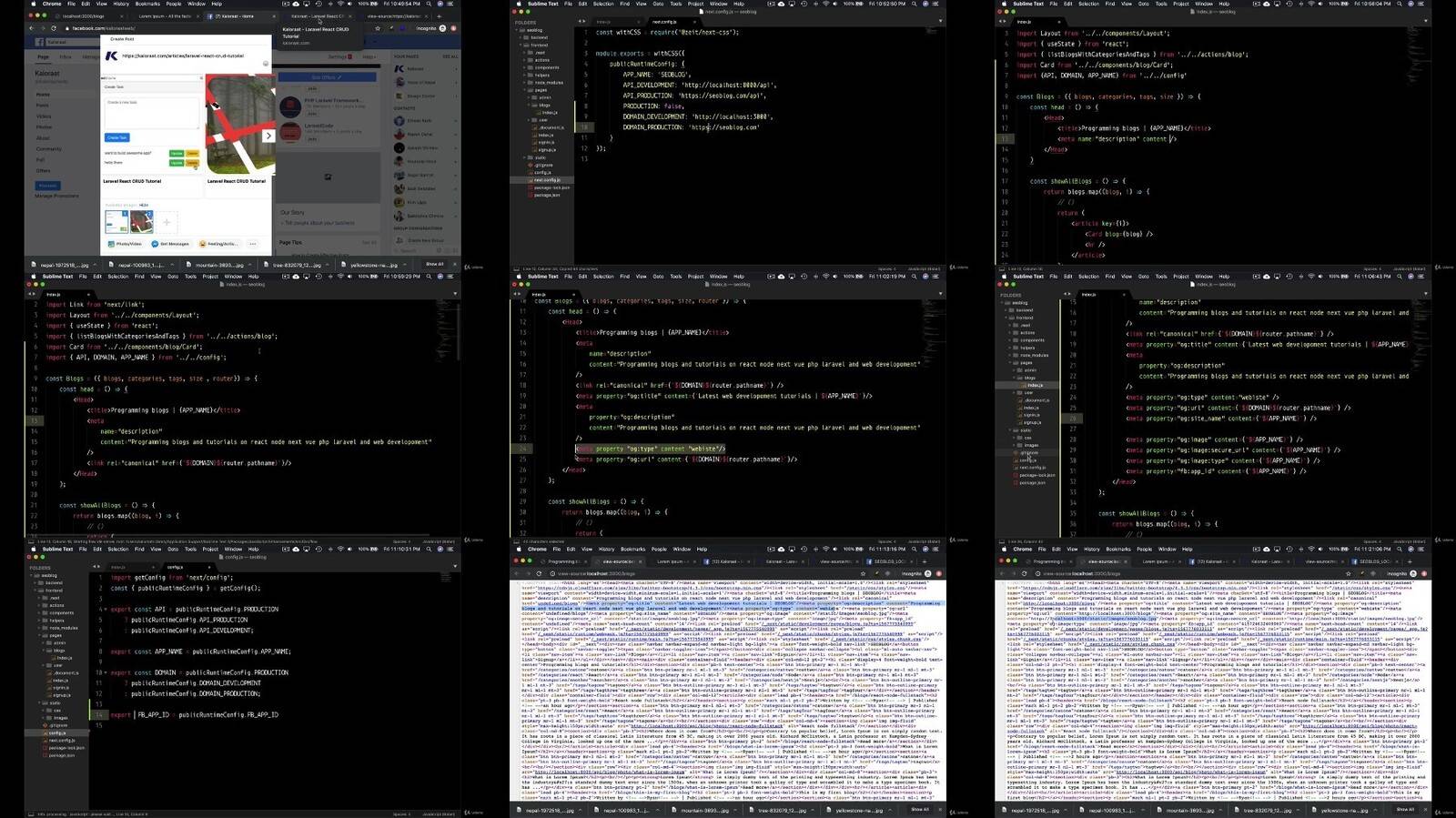The width and height of the screenshot is (1456, 818).
Task: Reload the facebook.com page in Chrome
Action: (x=54, y=28)
